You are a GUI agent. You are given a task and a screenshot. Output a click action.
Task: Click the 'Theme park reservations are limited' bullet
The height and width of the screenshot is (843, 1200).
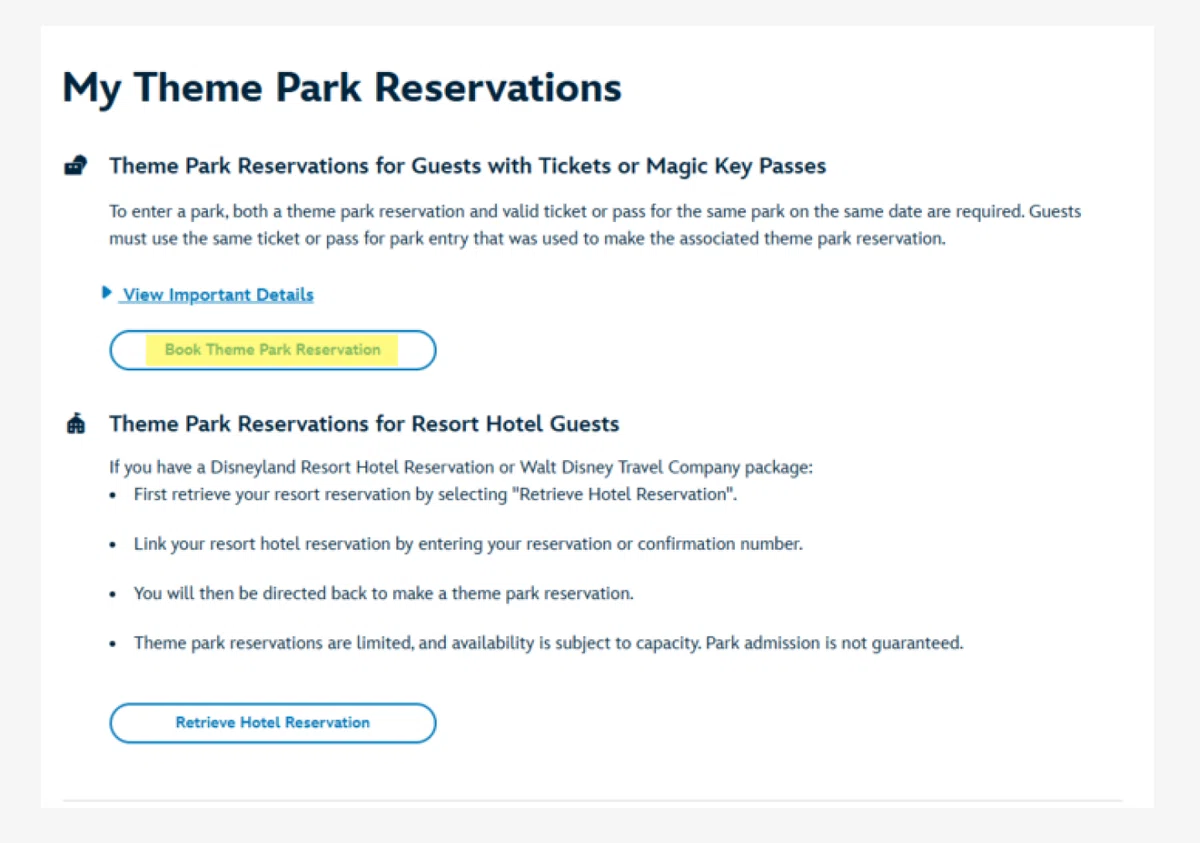(x=549, y=643)
